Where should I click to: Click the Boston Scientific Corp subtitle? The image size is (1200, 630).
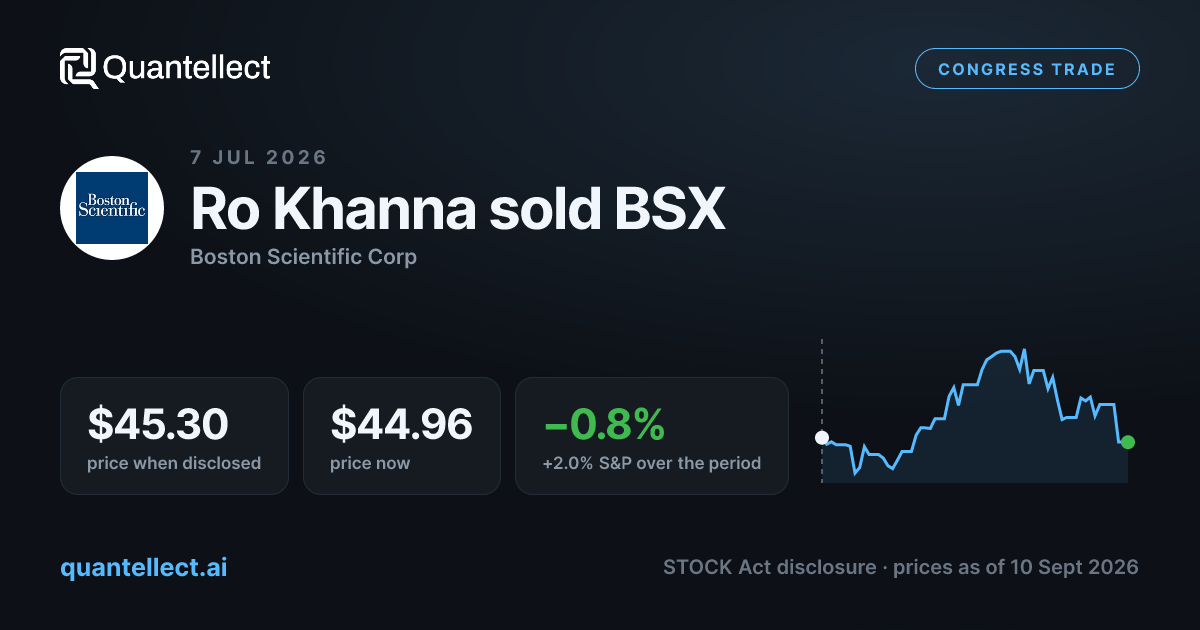[x=303, y=257]
